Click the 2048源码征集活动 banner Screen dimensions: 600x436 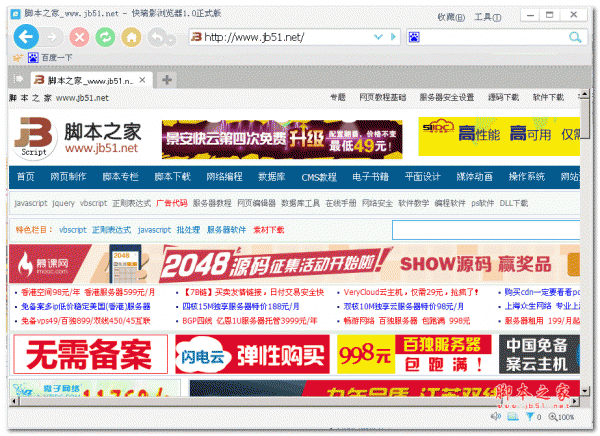click(294, 264)
